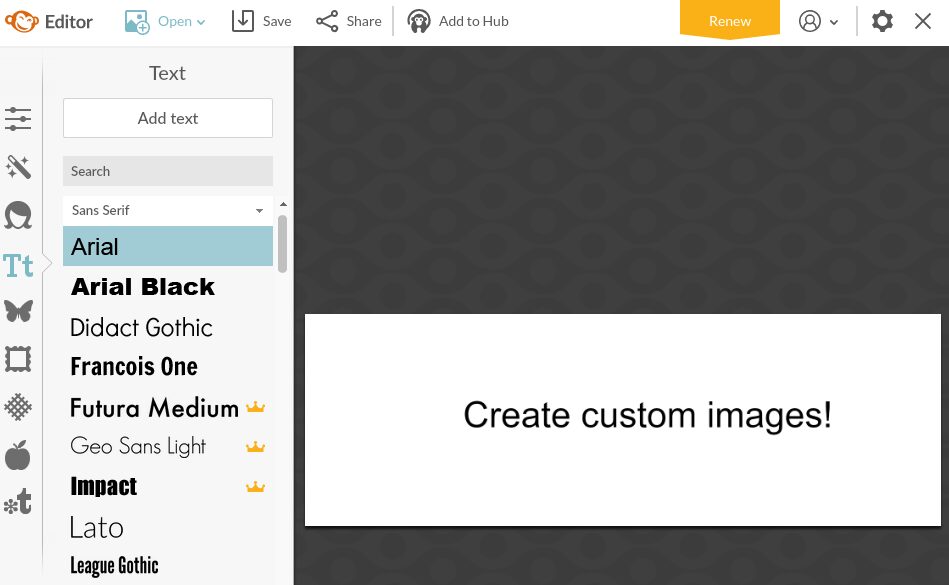Click the Share network icon
The image size is (949, 585).
(x=327, y=21)
